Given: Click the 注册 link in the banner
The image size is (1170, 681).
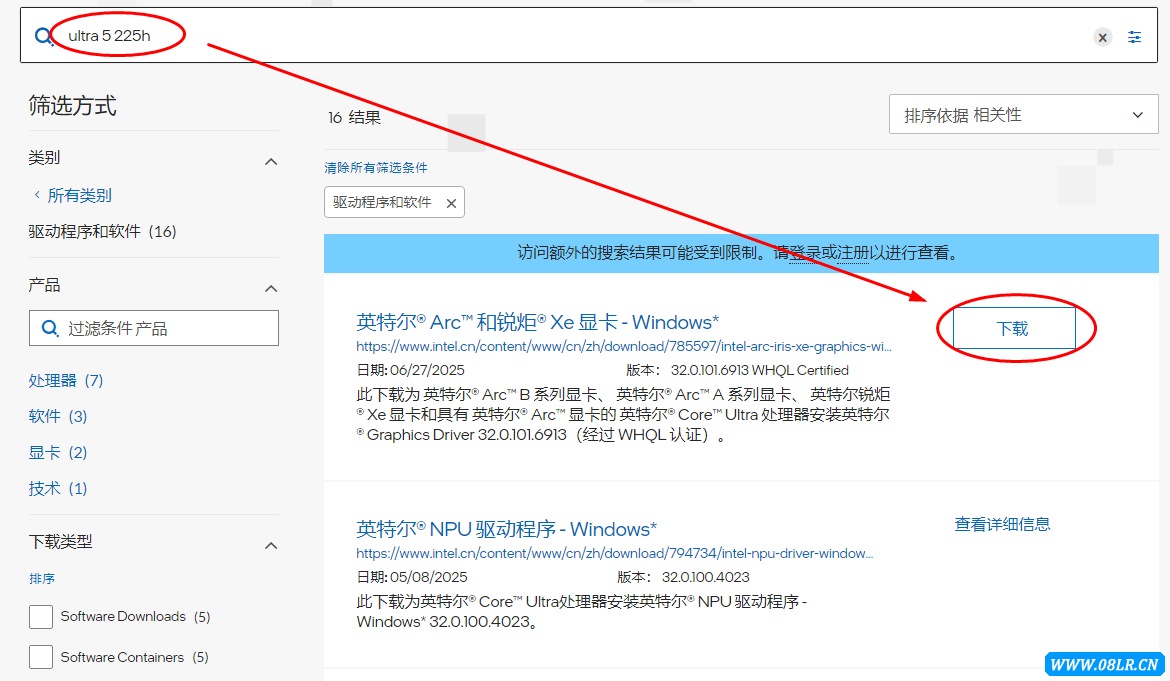Looking at the screenshot, I should [853, 254].
